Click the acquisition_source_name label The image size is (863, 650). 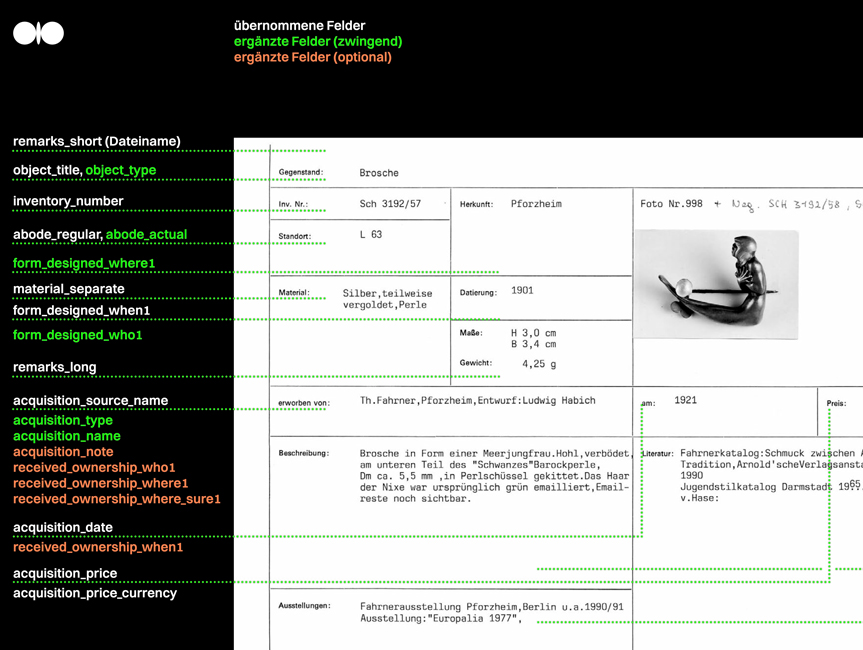[x=91, y=401]
